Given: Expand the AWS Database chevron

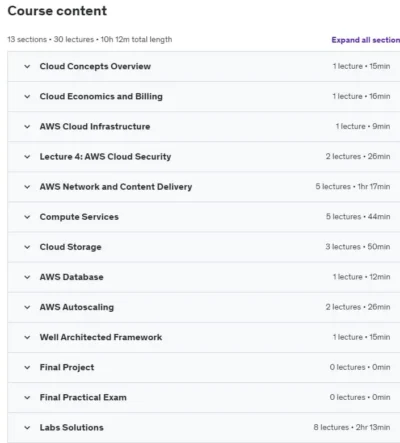Looking at the screenshot, I should (27, 277).
